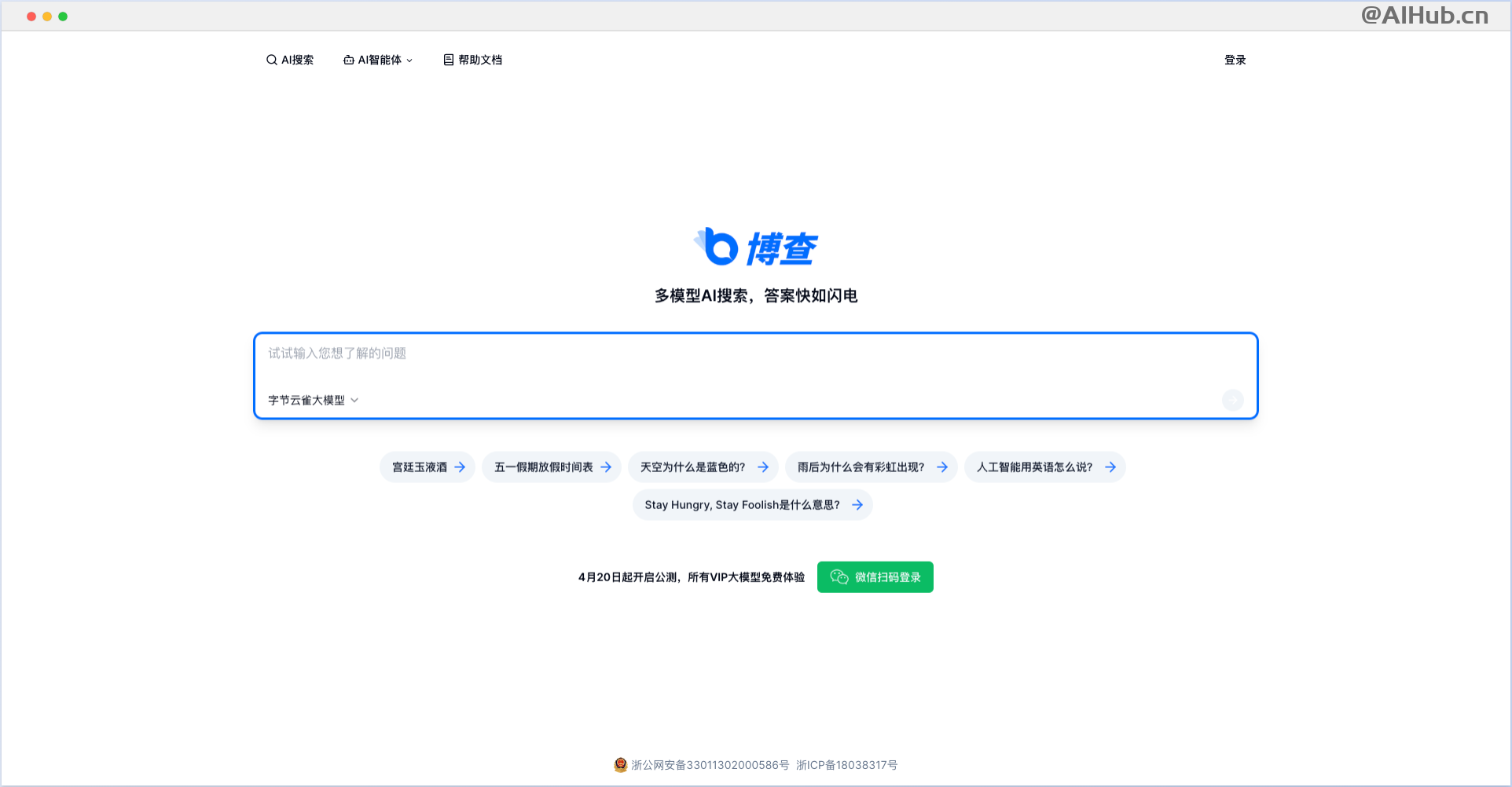The height and width of the screenshot is (787, 1512).
Task: Click the send arrow button in search box
Action: tap(1232, 400)
